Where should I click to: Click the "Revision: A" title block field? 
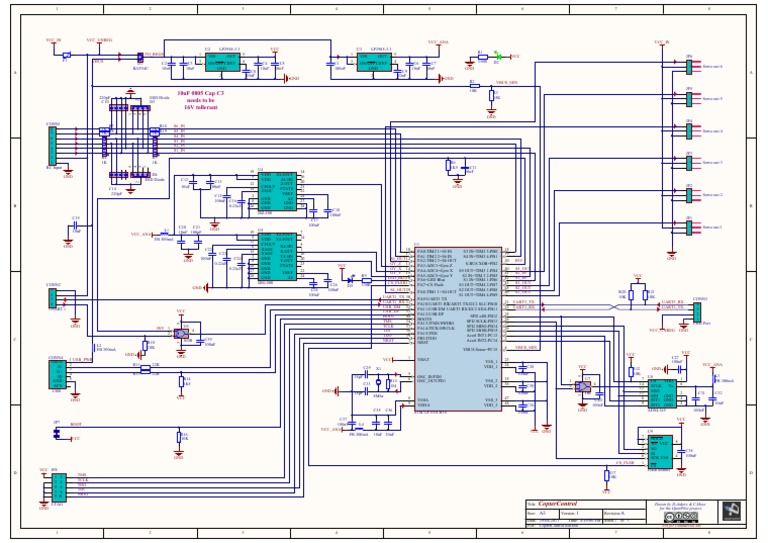(624, 513)
